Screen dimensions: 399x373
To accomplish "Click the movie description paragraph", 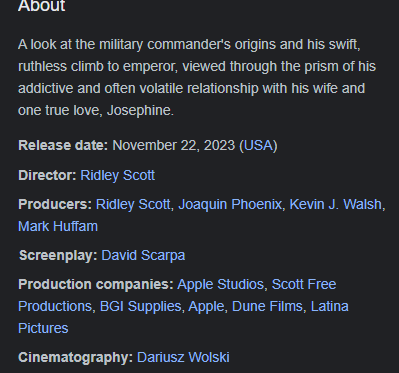I will pyautogui.click(x=197, y=77).
